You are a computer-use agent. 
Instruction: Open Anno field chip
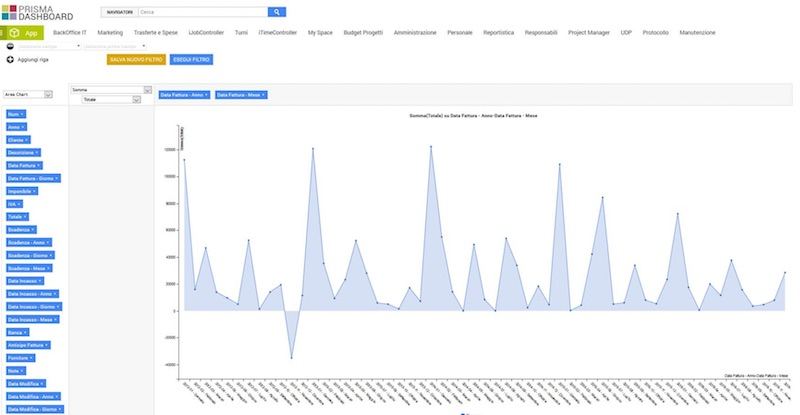pos(16,127)
